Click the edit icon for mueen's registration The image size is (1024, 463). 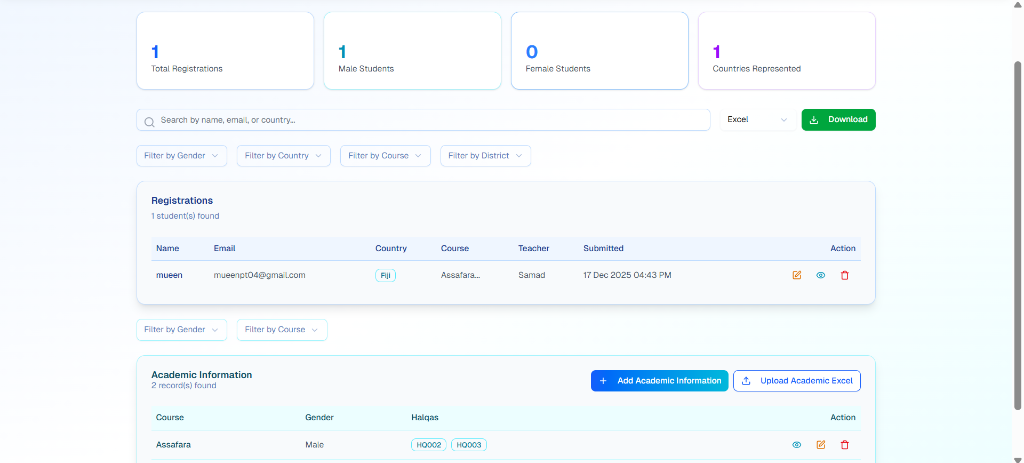797,275
